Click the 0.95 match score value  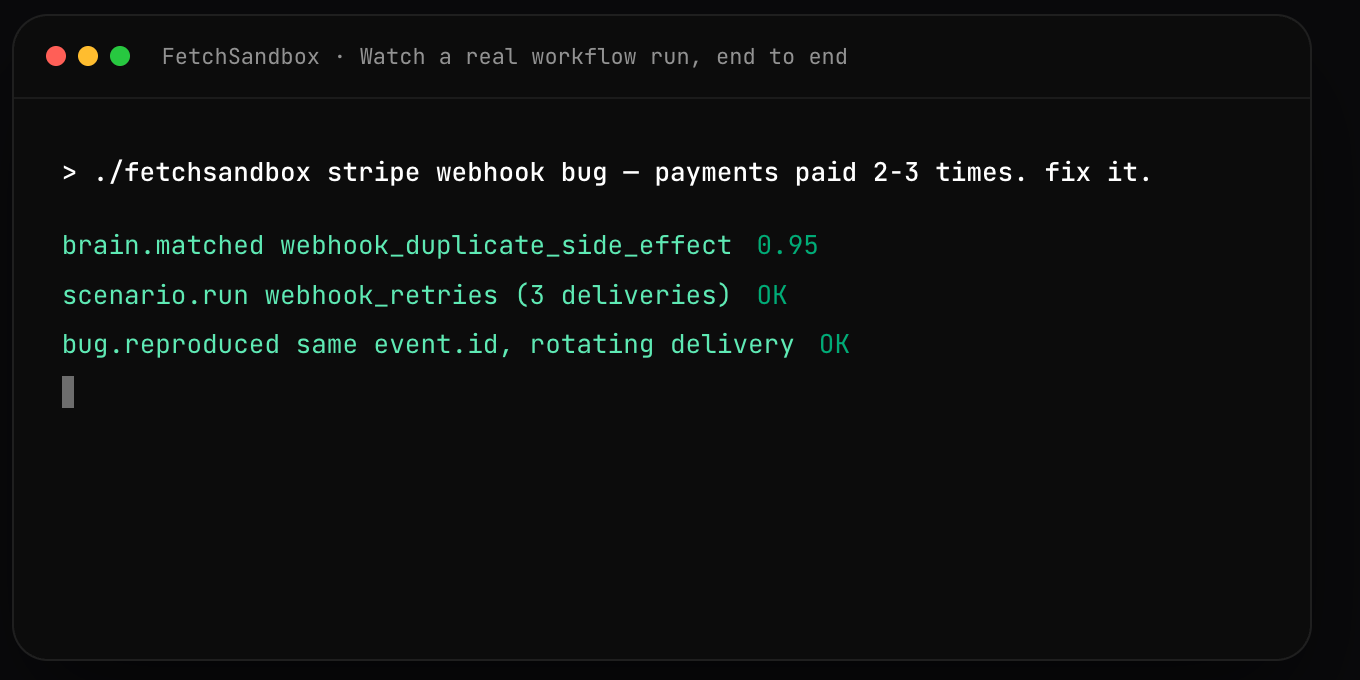788,246
